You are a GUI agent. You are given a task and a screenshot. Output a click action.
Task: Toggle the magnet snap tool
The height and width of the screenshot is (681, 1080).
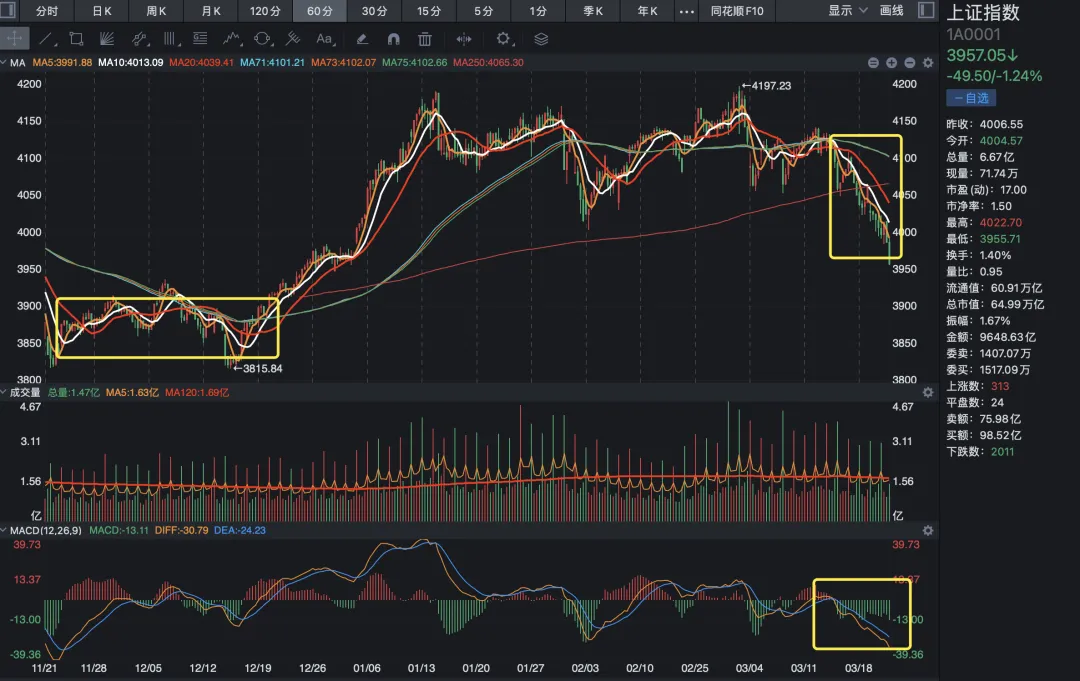[393, 39]
